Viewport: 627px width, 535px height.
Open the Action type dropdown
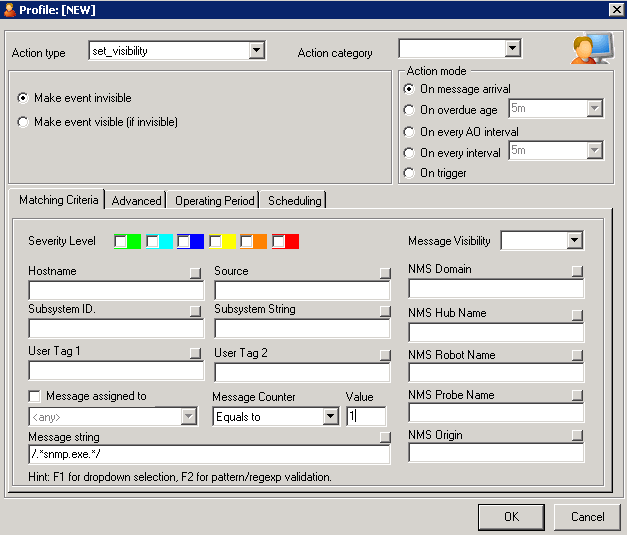click(256, 50)
